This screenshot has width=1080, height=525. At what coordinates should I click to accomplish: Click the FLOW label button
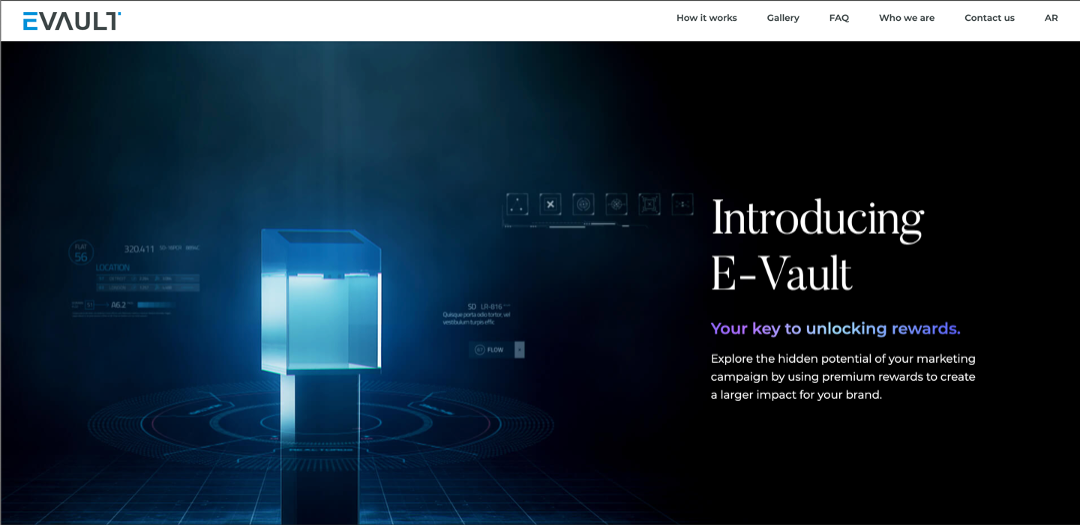(x=490, y=350)
